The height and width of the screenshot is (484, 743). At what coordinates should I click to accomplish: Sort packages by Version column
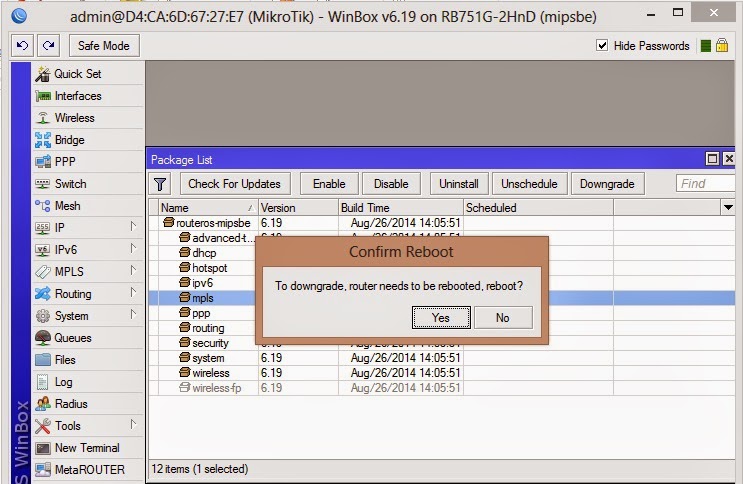coord(298,208)
